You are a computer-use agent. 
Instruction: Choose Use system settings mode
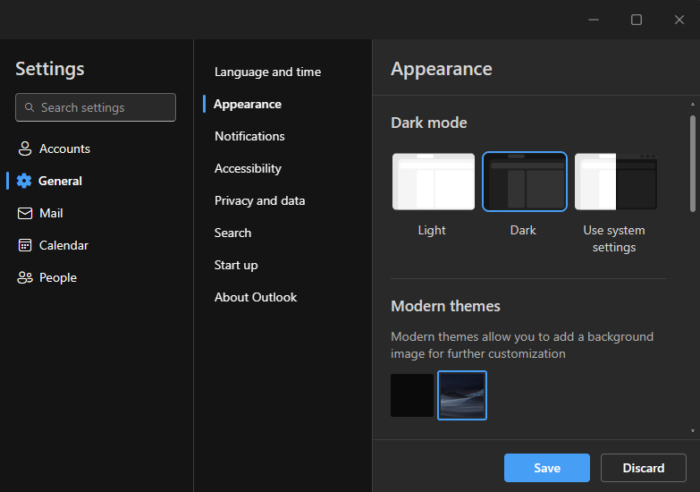coord(615,182)
